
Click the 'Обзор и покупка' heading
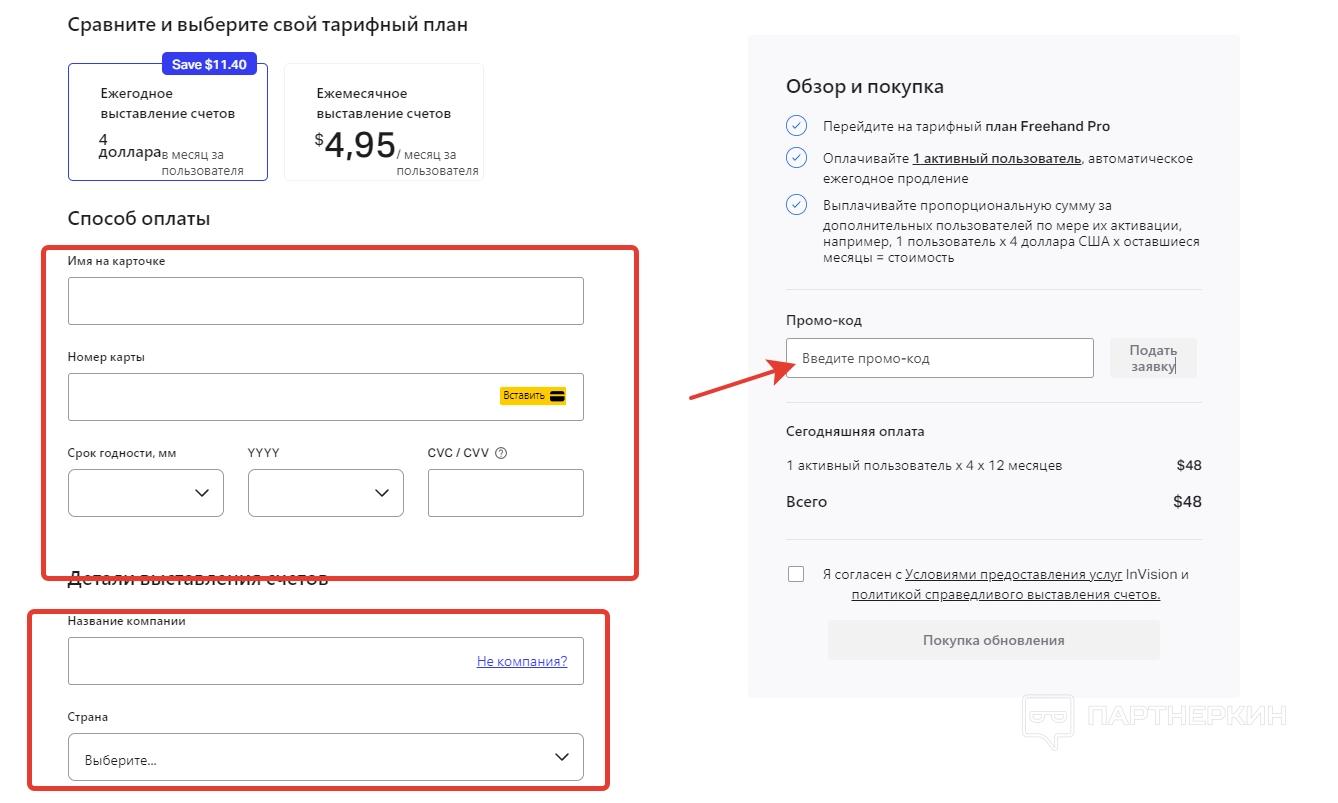(x=865, y=87)
